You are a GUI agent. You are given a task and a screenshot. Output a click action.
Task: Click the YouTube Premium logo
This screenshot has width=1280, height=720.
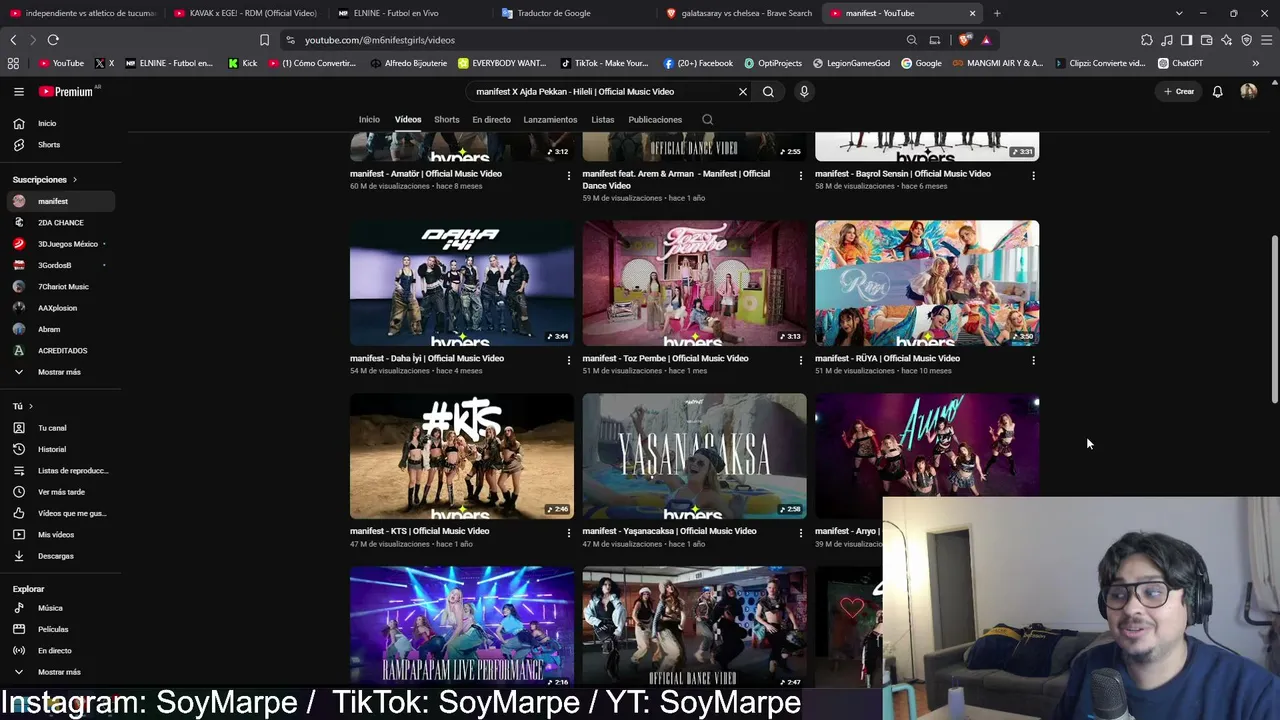coord(68,91)
